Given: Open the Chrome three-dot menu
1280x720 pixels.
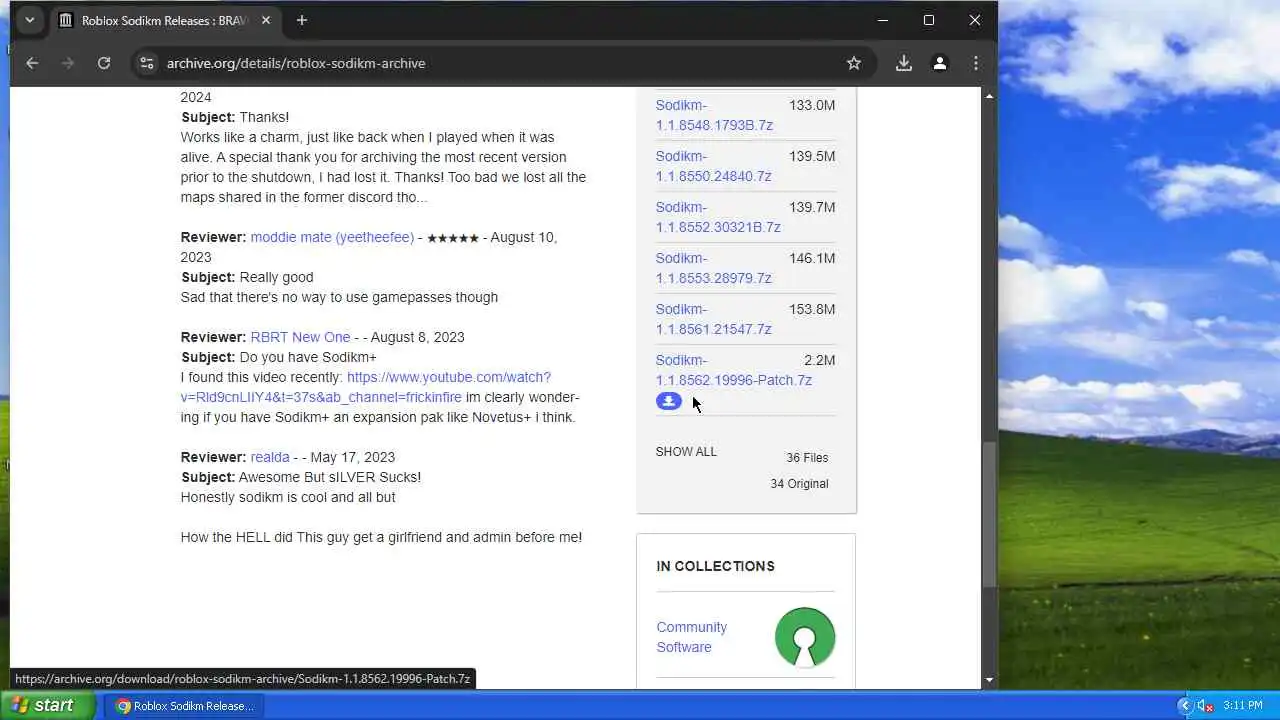Looking at the screenshot, I should pyautogui.click(x=976, y=63).
